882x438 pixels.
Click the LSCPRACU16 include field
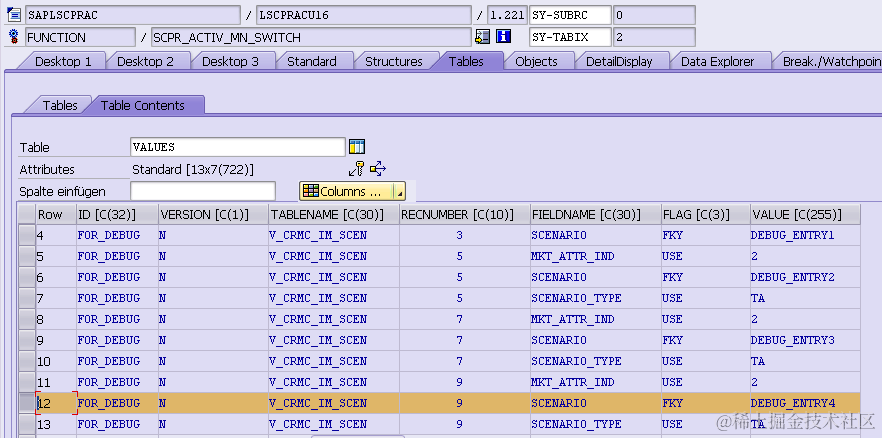[x=363, y=15]
